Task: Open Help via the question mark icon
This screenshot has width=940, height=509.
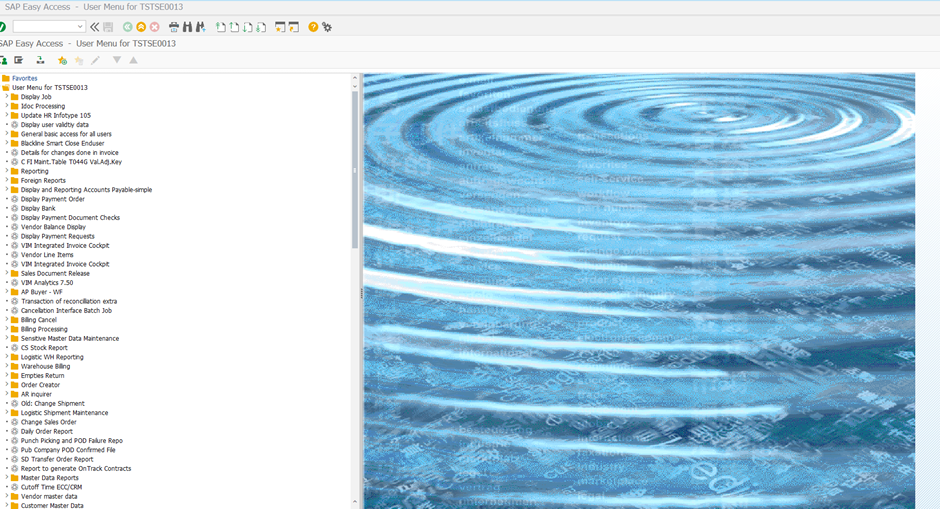Action: tap(313, 27)
